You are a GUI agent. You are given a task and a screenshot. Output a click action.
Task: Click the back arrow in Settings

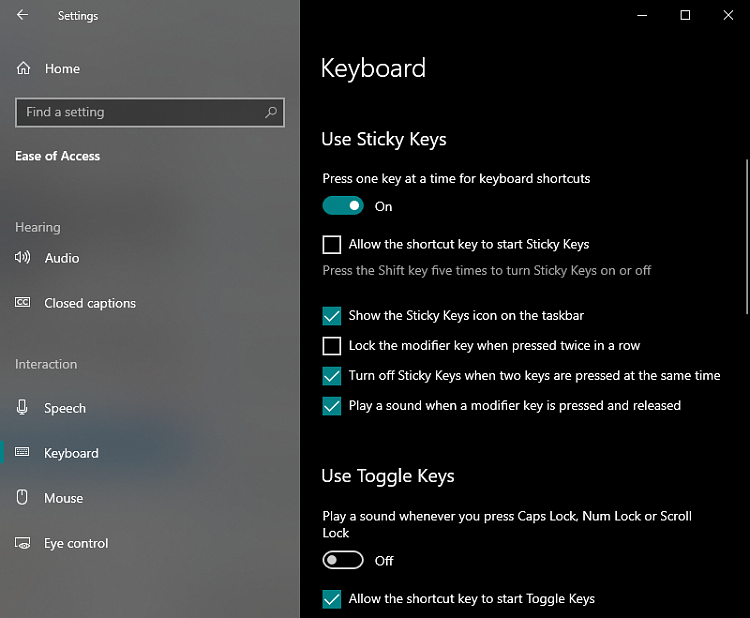(22, 15)
